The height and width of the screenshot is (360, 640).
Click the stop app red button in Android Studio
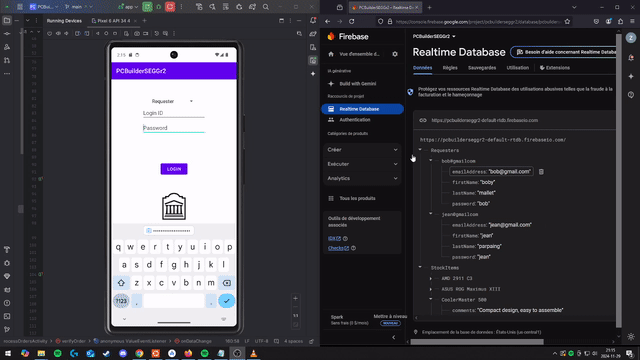coord(170,7)
